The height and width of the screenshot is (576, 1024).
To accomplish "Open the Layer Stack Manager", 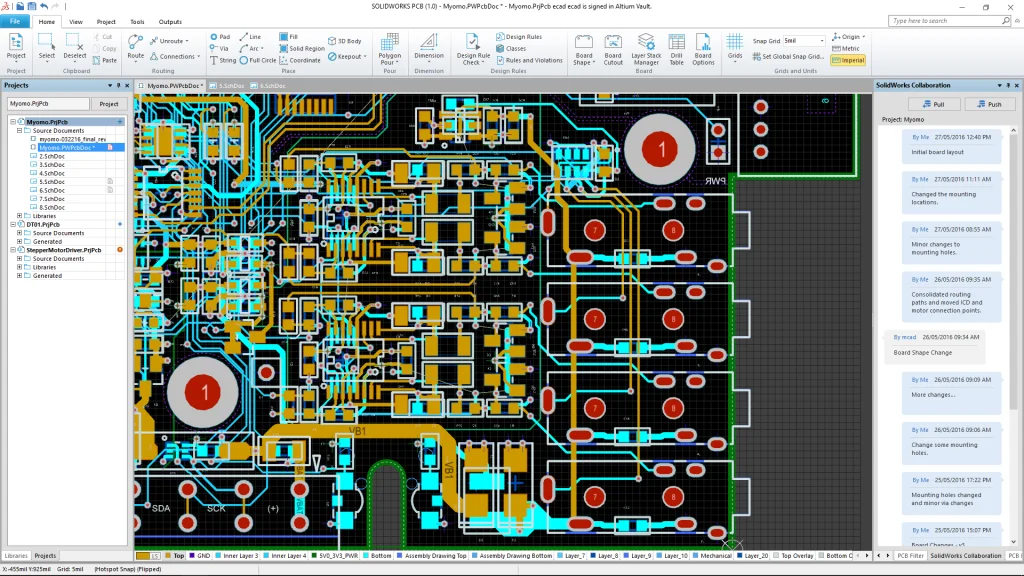I will (x=644, y=50).
